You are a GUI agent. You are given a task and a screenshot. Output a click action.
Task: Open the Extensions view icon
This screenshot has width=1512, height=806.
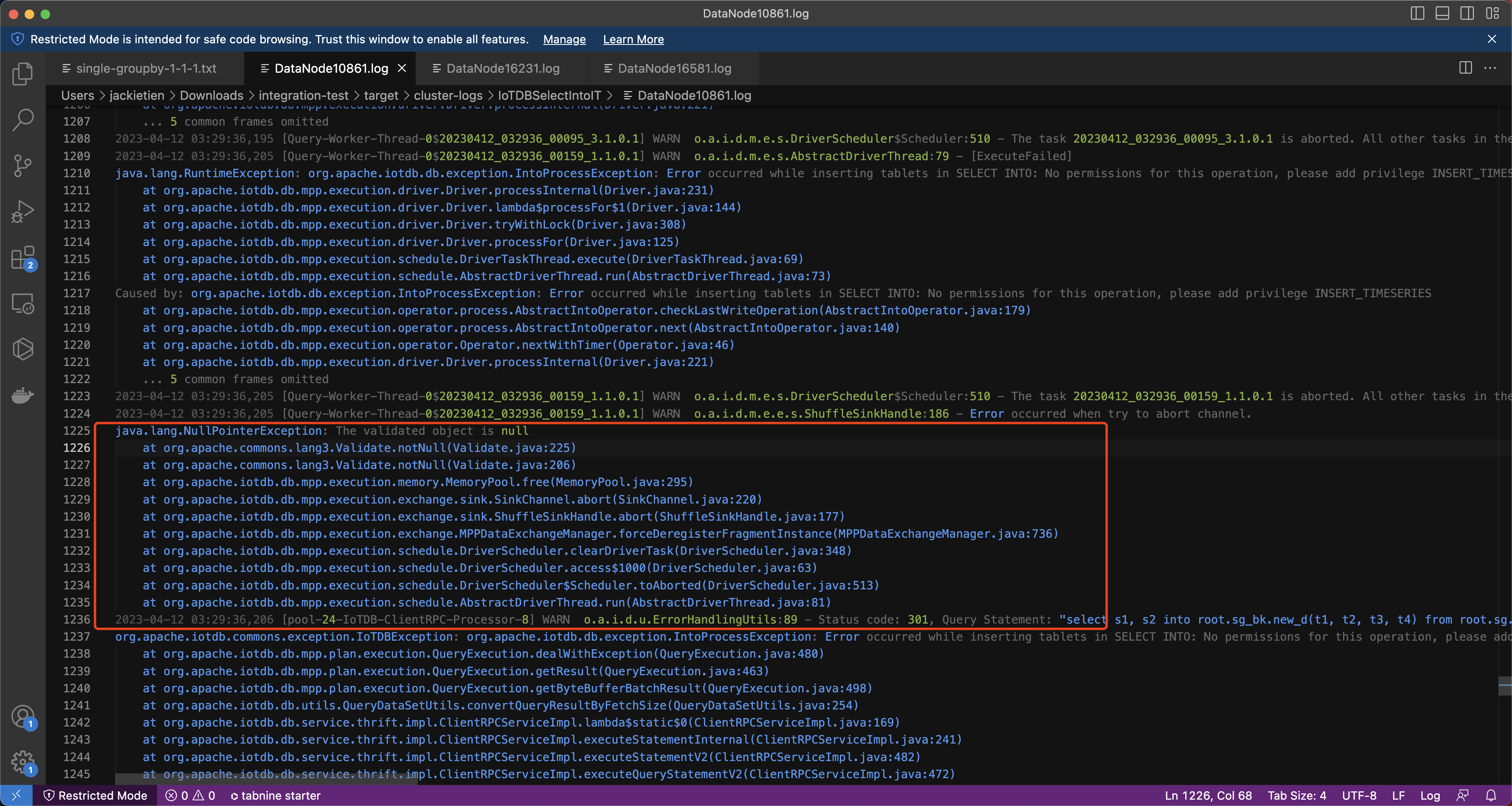[22, 258]
